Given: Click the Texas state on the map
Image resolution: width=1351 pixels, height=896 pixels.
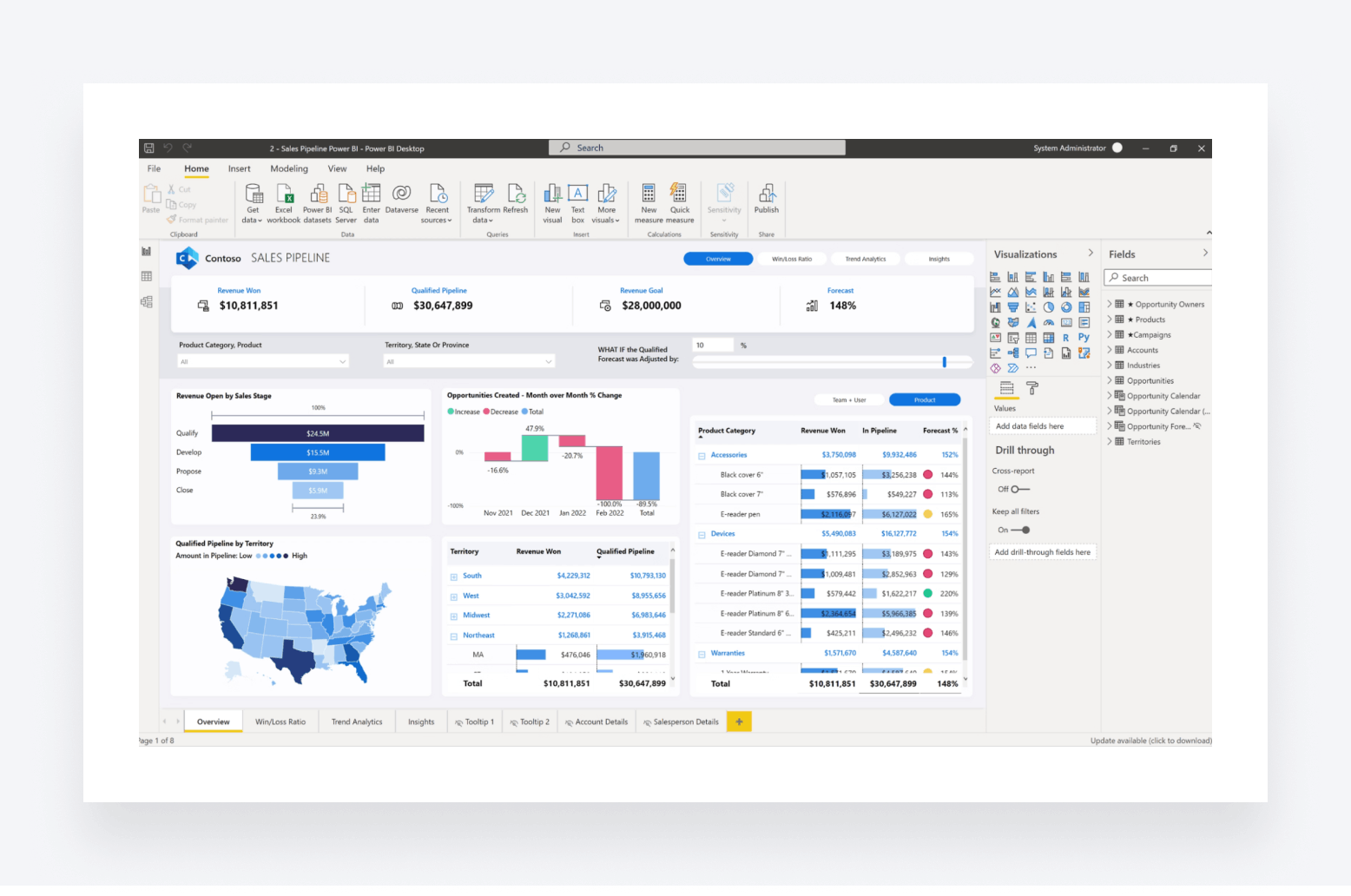Looking at the screenshot, I should 295,663.
